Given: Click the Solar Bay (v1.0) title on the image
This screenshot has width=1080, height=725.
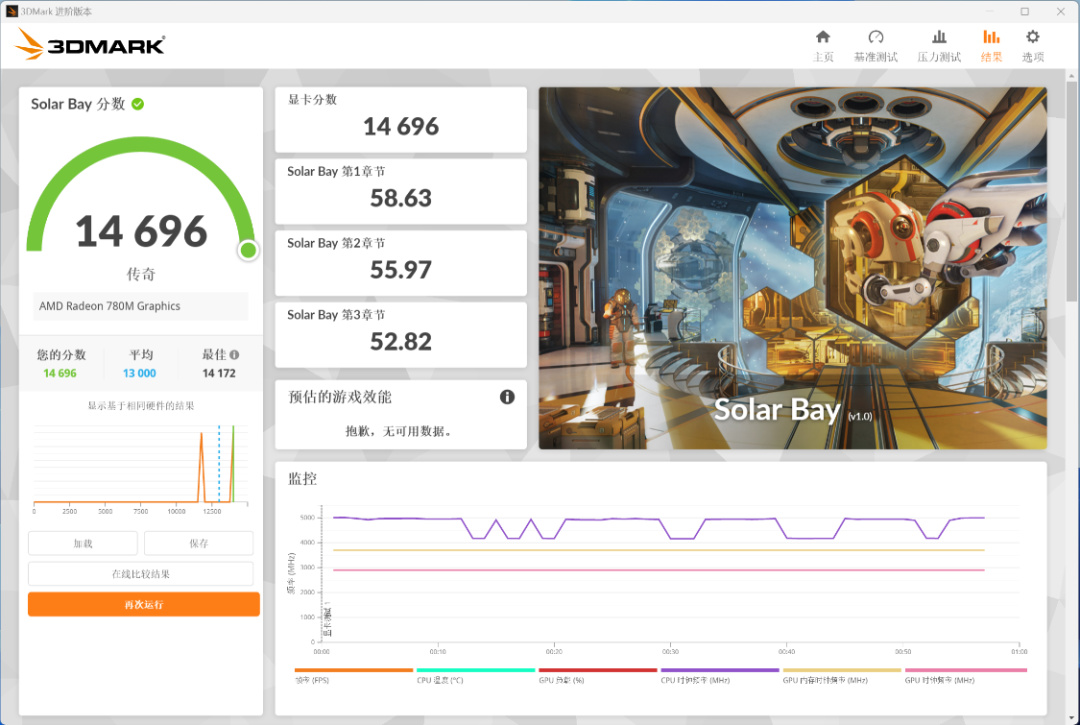Looking at the screenshot, I should 793,410.
